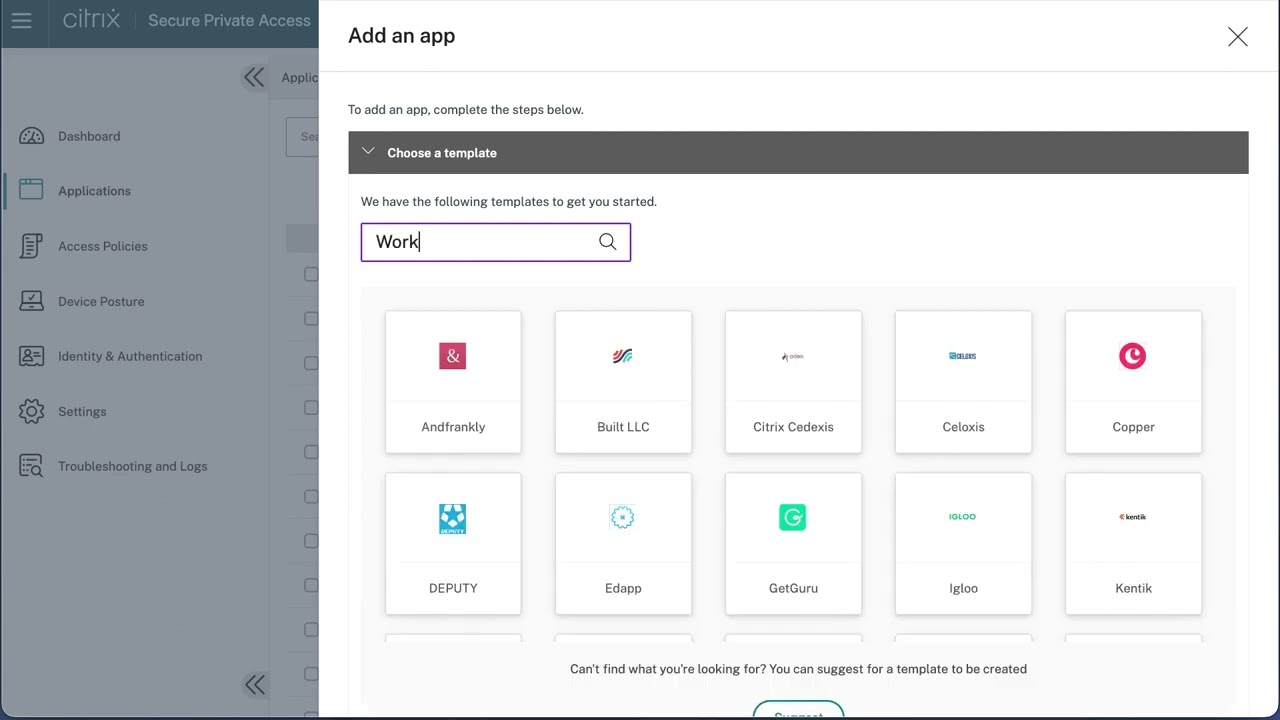Select the Copper app template icon
This screenshot has width=1280, height=720.
click(x=1133, y=356)
